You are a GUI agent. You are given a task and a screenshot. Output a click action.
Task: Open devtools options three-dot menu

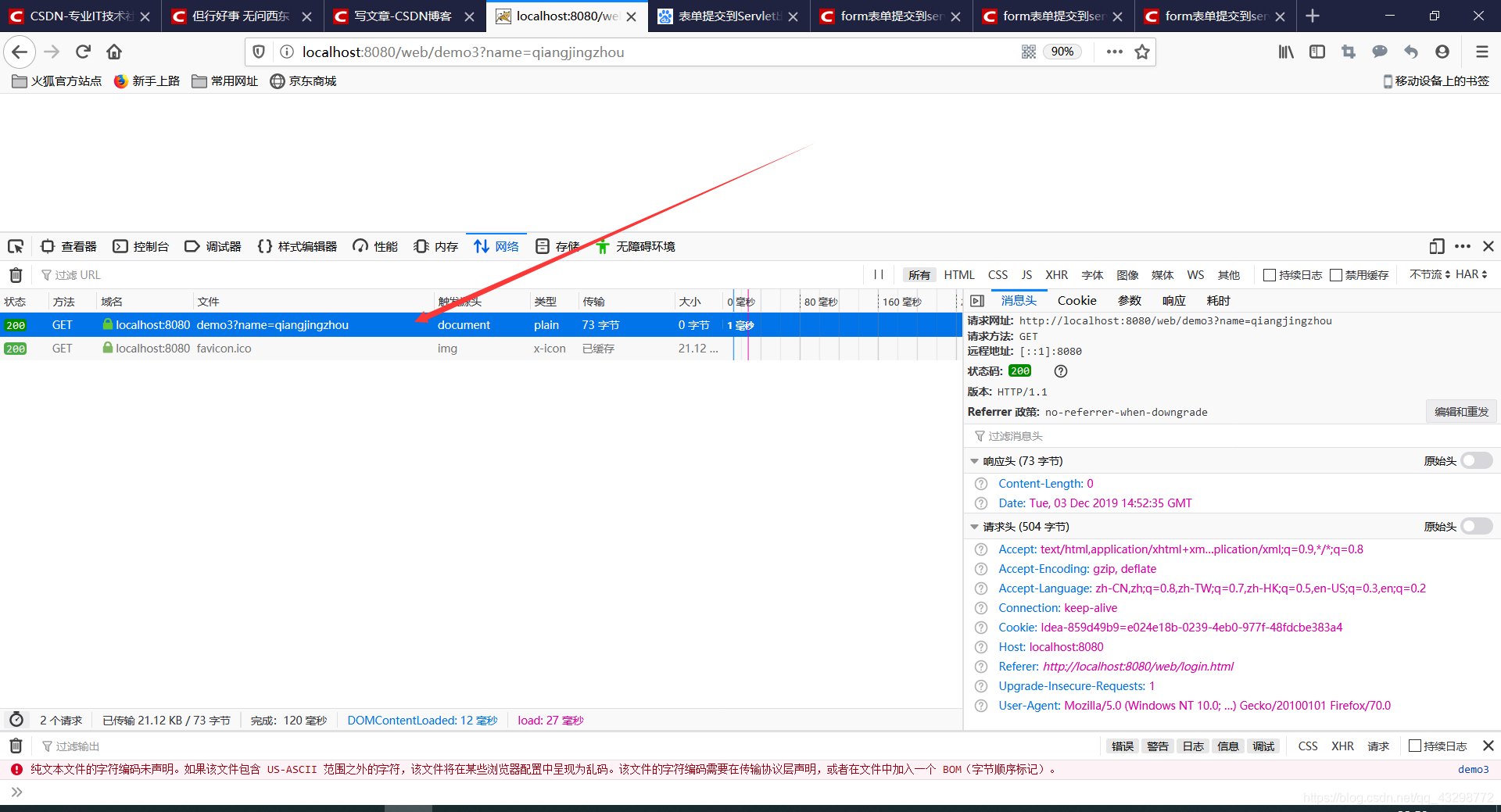[1463, 246]
